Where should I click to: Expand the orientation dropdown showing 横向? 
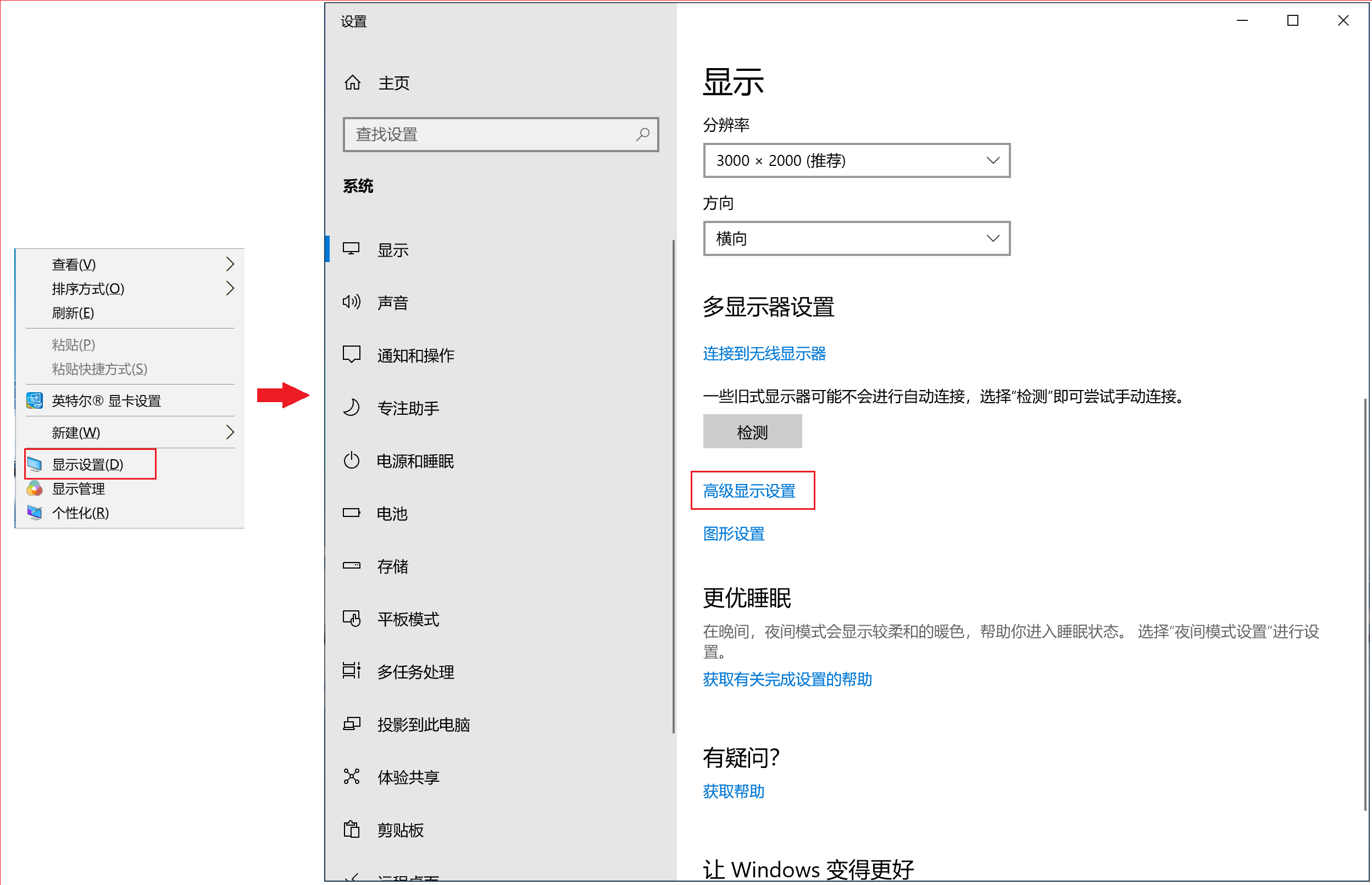click(856, 238)
